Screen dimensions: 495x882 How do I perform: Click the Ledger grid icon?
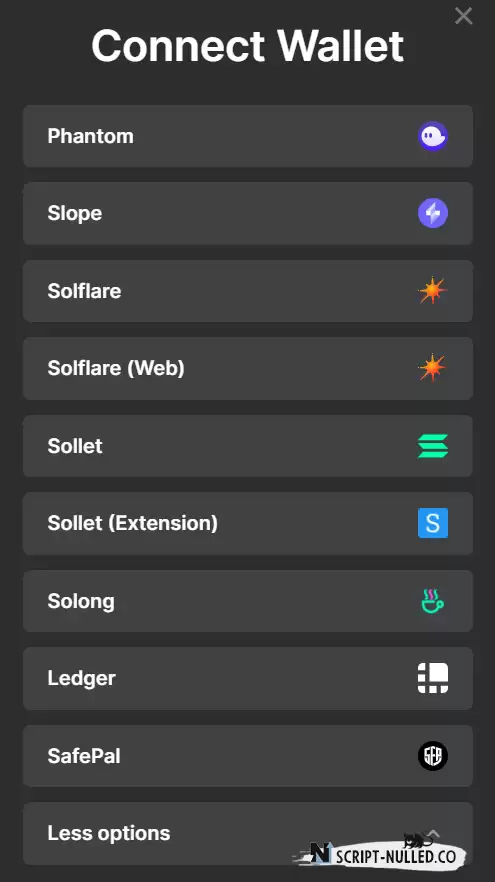(433, 678)
